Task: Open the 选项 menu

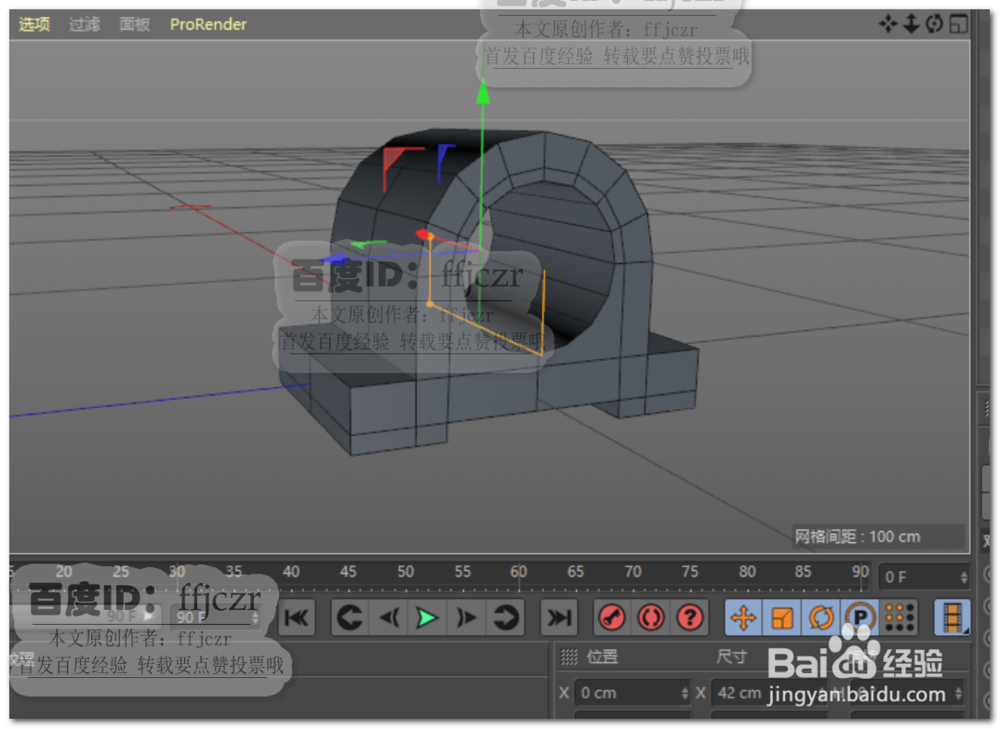Action: tap(33, 23)
